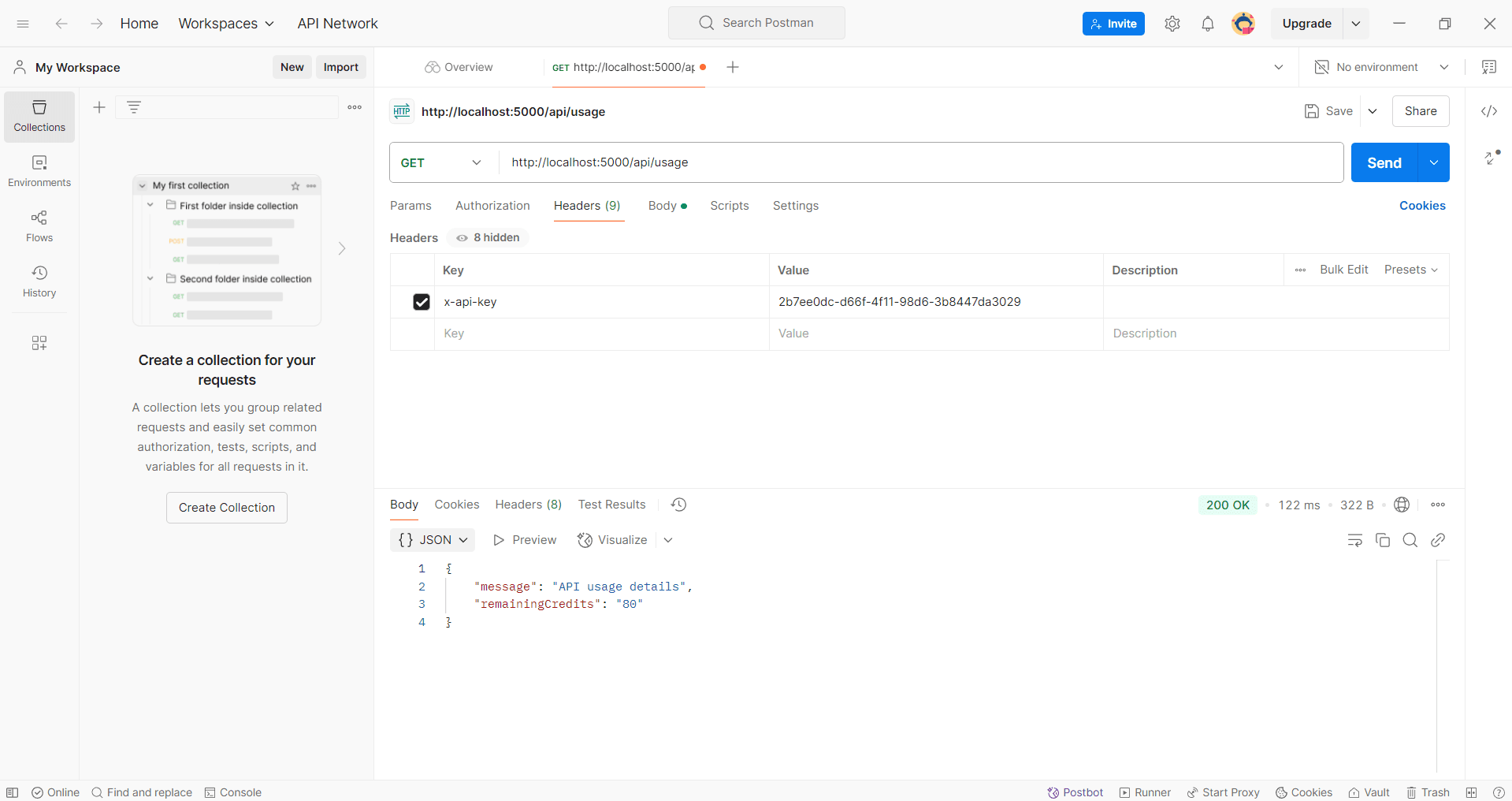Uncheck the x-api-key header row
The image size is (1512, 801).
[422, 302]
